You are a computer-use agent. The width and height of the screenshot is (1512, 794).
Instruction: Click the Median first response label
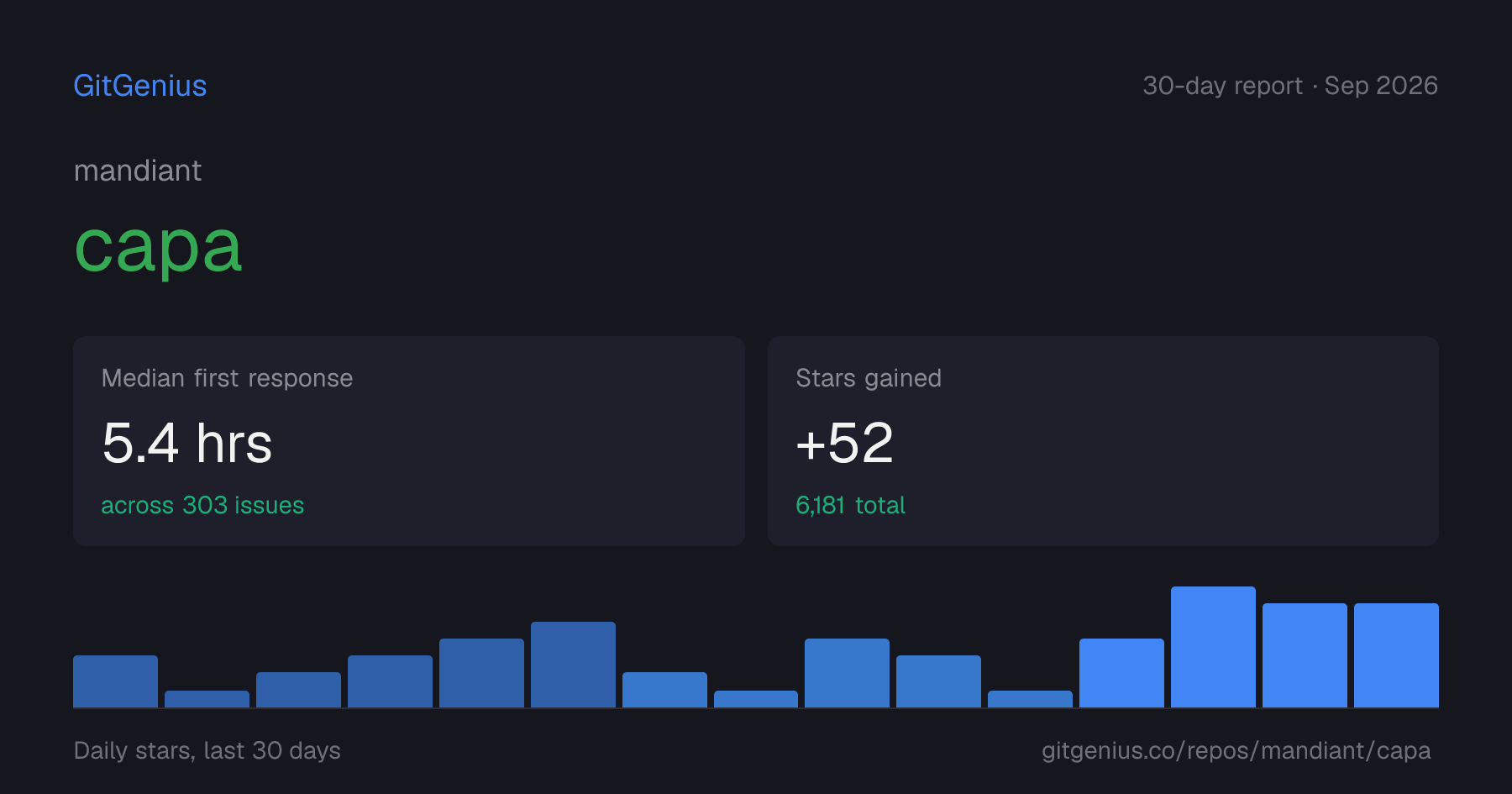227,378
